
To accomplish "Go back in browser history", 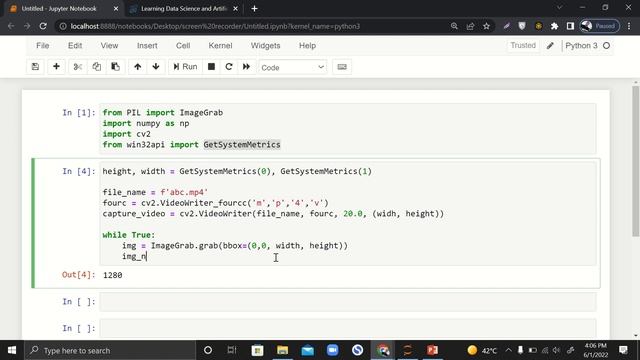I will click(11, 26).
